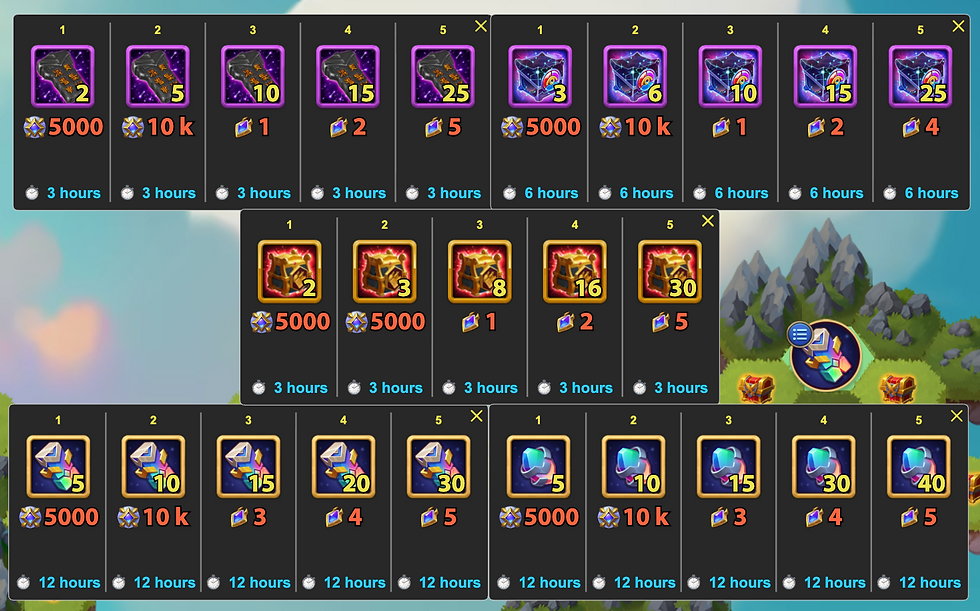Image resolution: width=980 pixels, height=611 pixels.
Task: Close the golden chest rewards panel
Action: click(x=708, y=221)
